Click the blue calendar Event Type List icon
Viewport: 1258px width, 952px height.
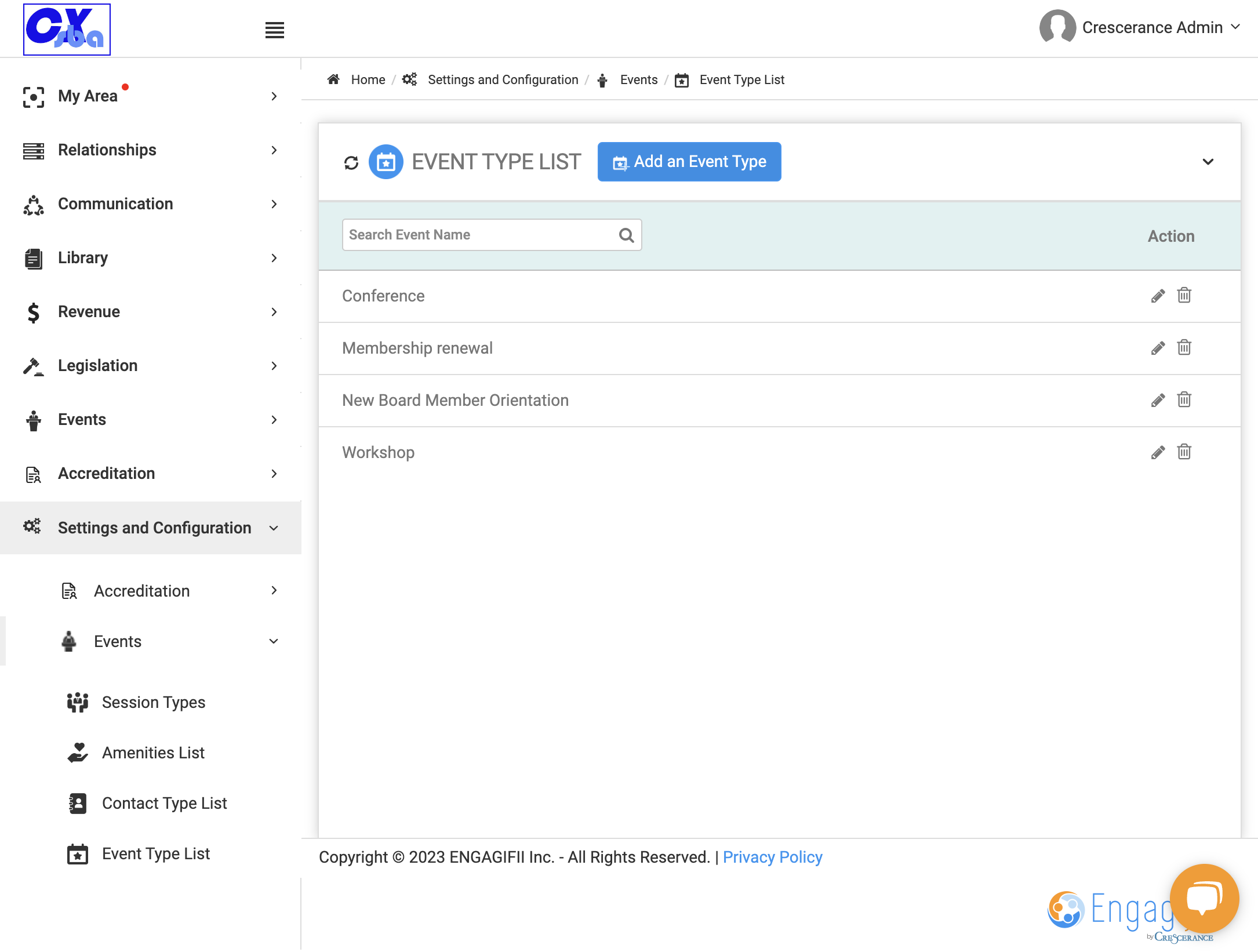(x=386, y=162)
